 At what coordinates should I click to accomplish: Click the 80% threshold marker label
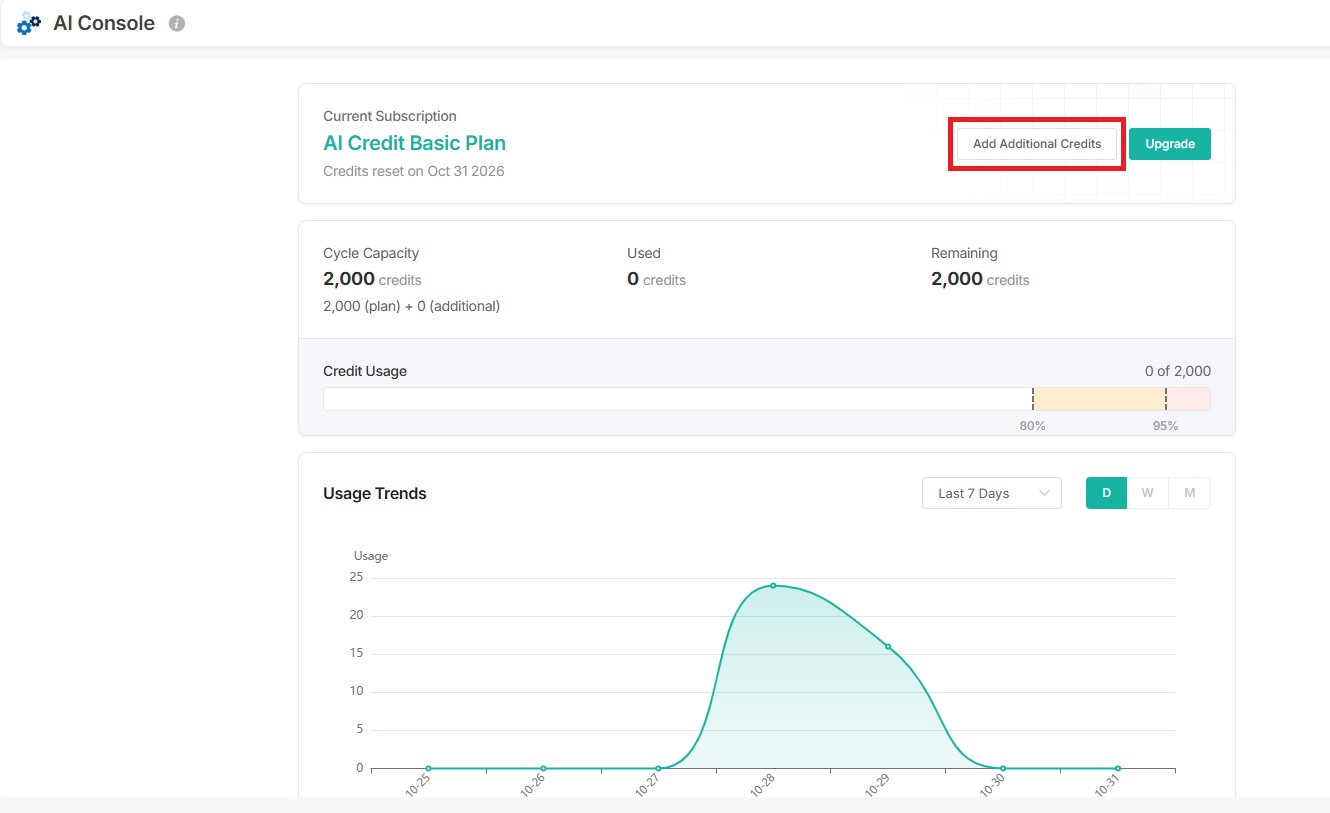[x=1032, y=426]
